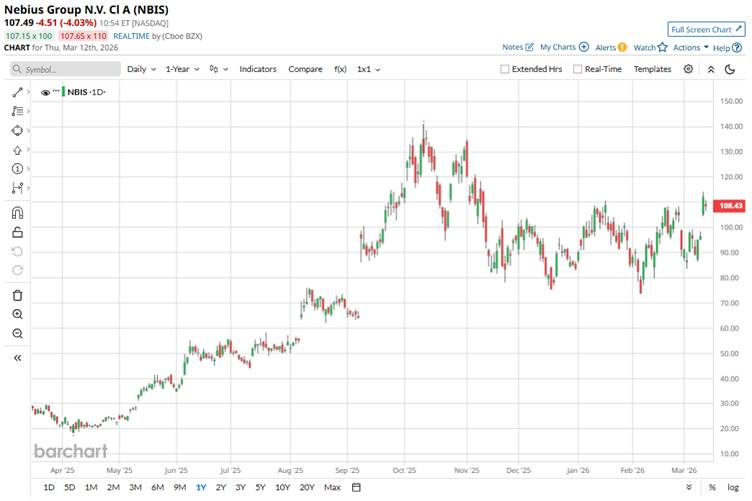Activate the magnet snap tool
The image size is (752, 501).
pos(17,212)
